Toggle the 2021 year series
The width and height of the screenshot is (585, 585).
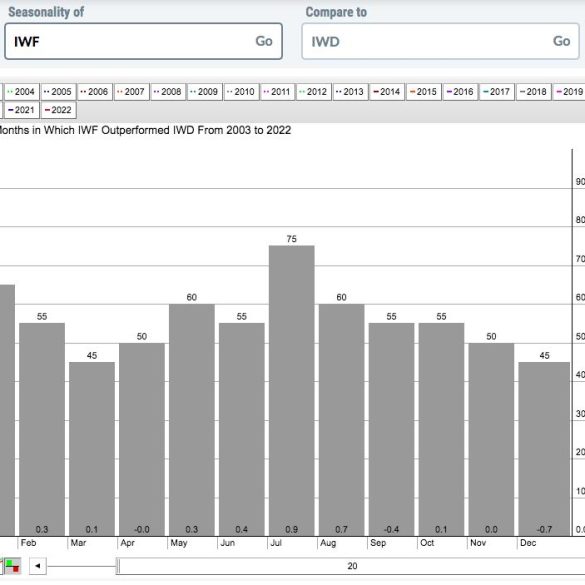pyautogui.click(x=21, y=110)
